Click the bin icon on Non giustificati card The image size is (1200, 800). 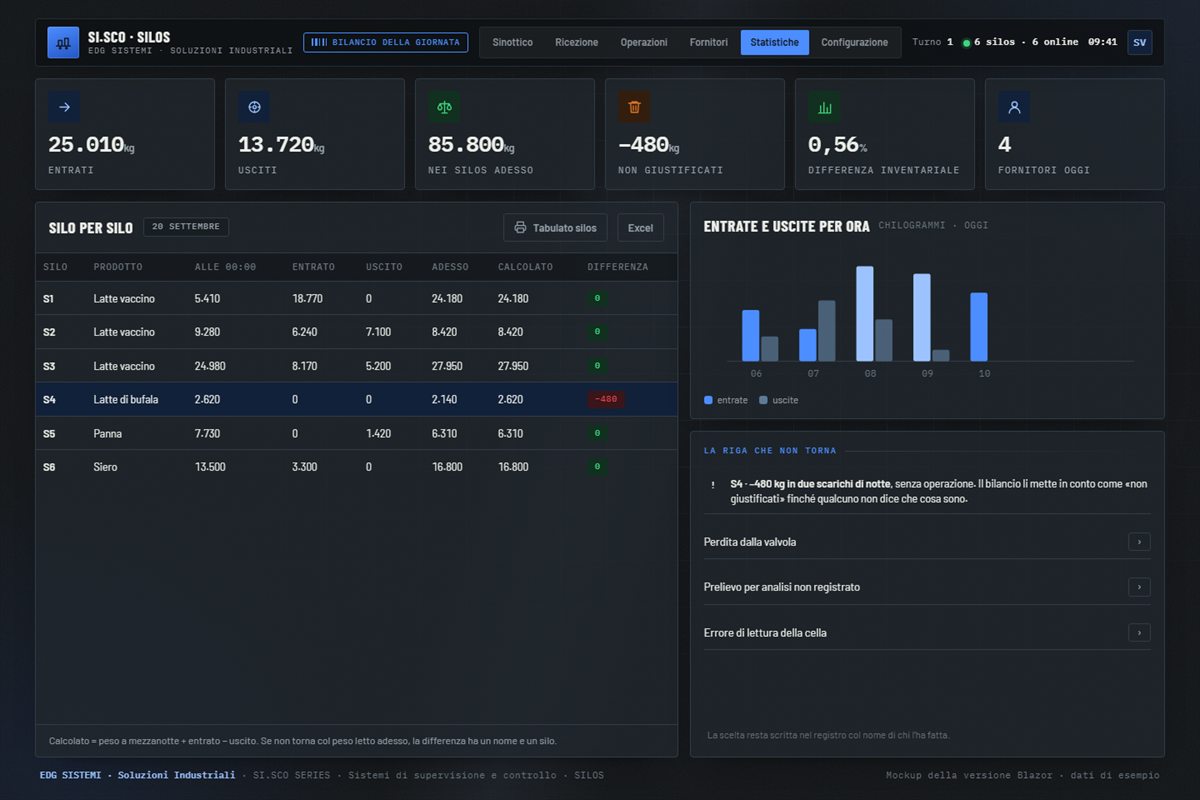pos(634,107)
